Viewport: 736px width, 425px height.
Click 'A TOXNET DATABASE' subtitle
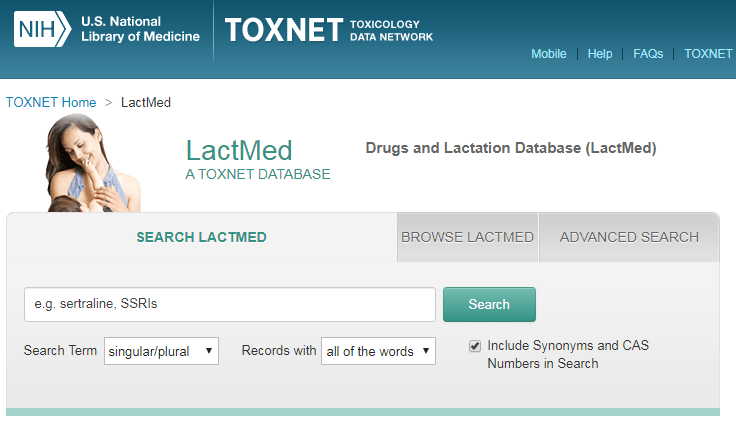258,174
